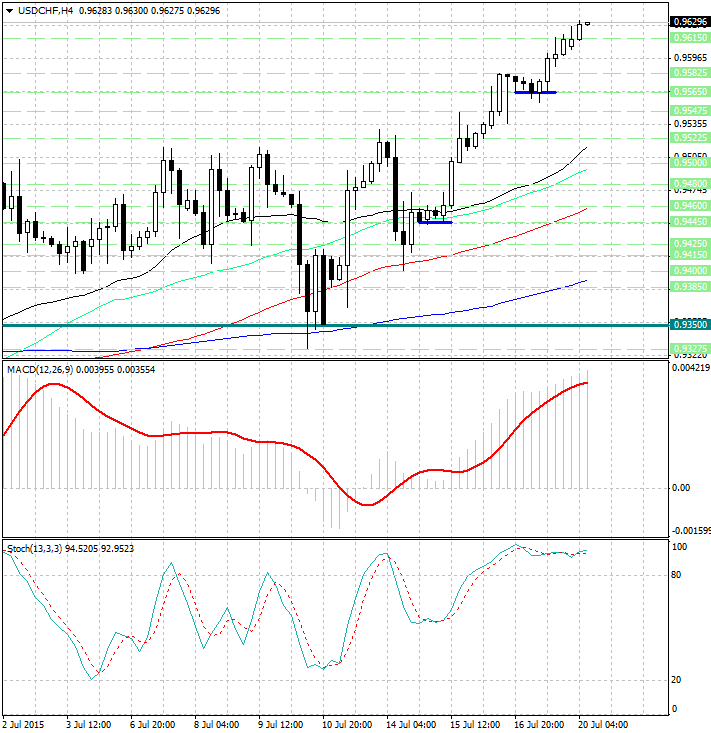The image size is (711, 733).
Task: Select the 0.94150 level label
Action: point(690,255)
